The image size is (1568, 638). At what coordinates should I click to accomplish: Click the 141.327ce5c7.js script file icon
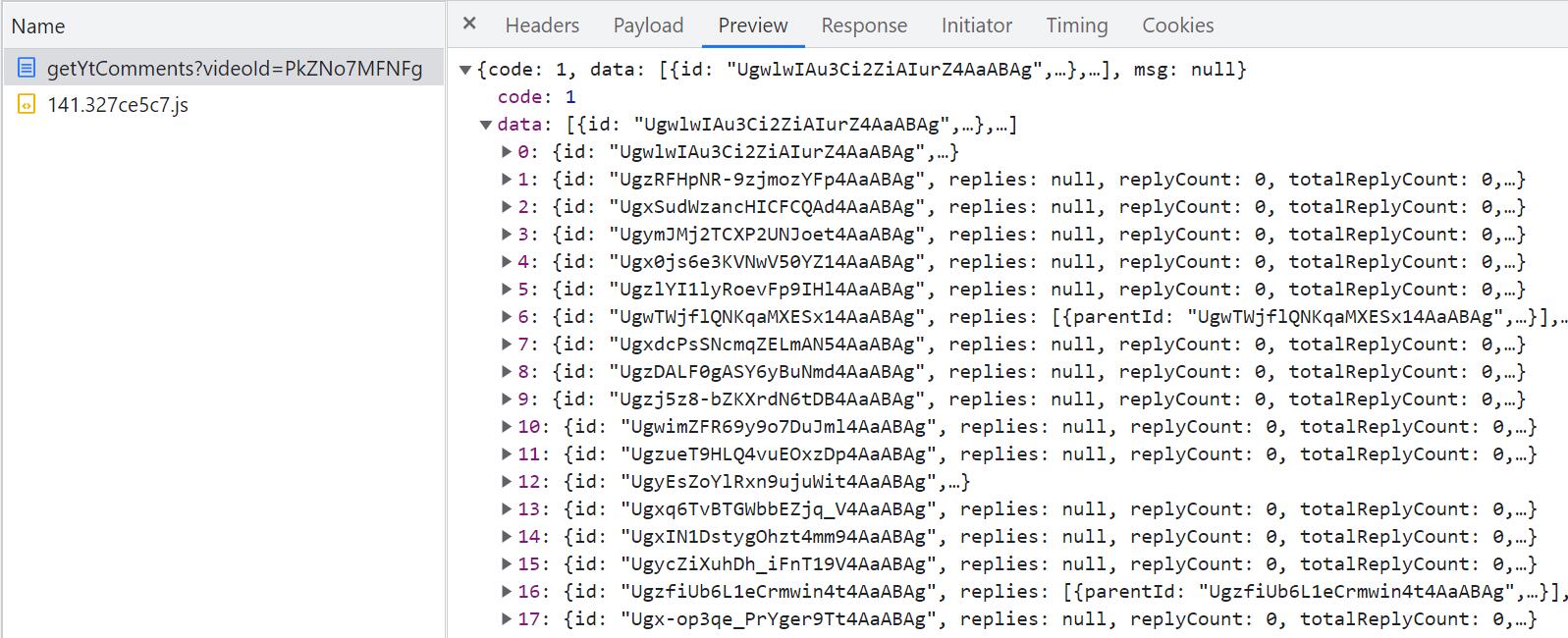pyautogui.click(x=27, y=104)
